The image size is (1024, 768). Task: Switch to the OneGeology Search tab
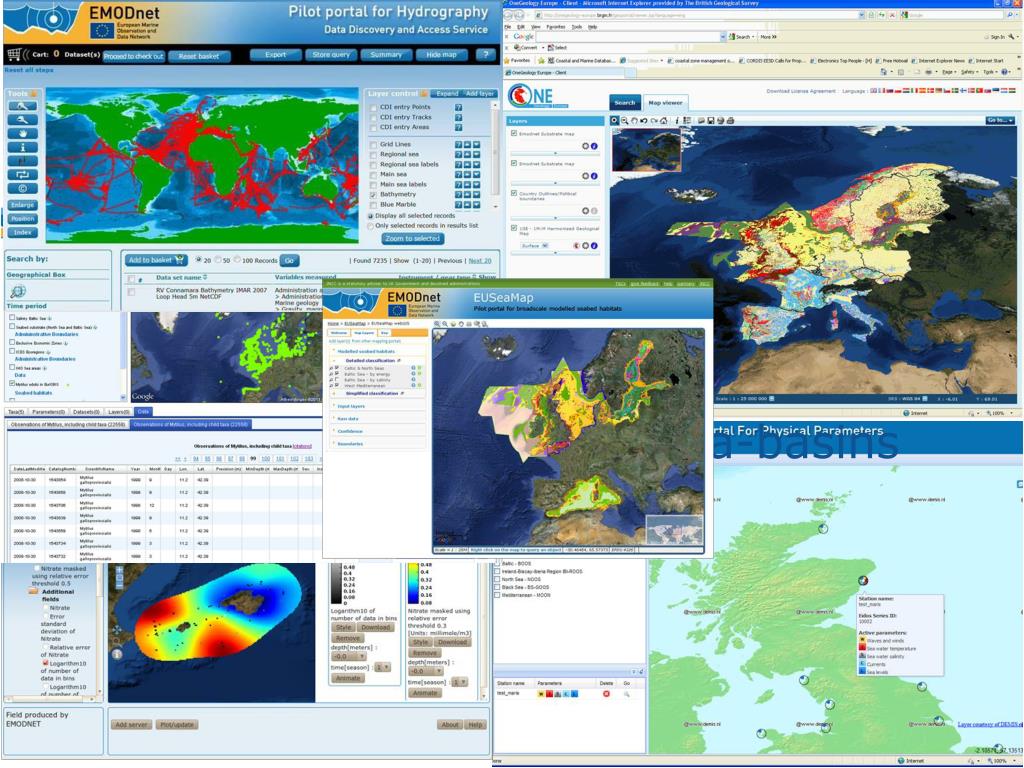[624, 103]
